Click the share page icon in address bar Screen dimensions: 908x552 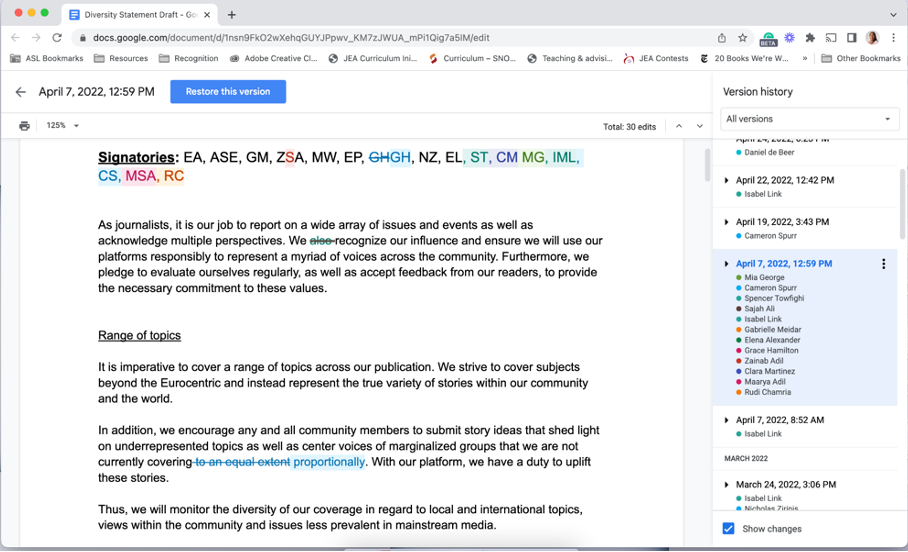pos(722,38)
